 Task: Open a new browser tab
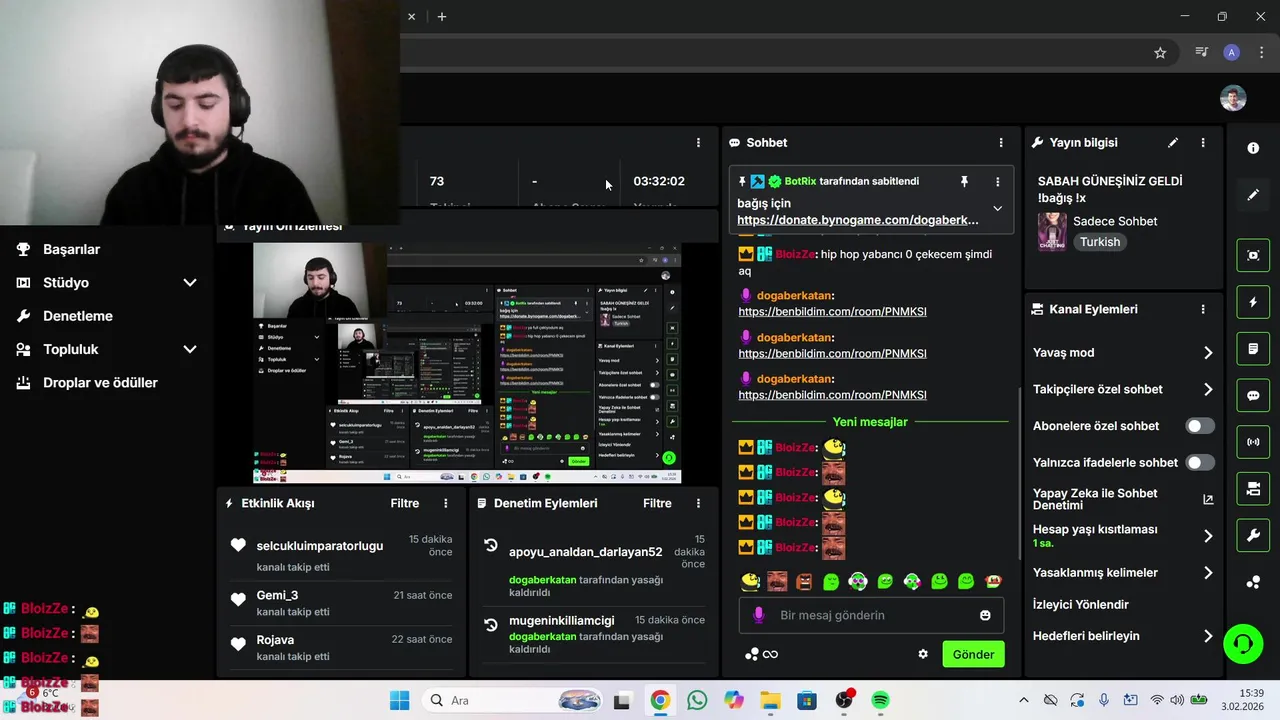pyautogui.click(x=441, y=17)
